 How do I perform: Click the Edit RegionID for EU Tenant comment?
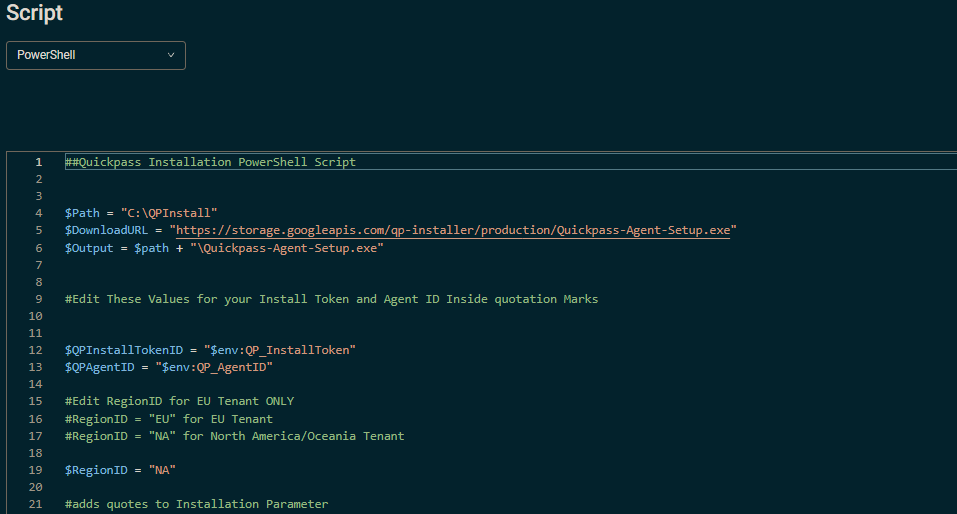tap(179, 402)
